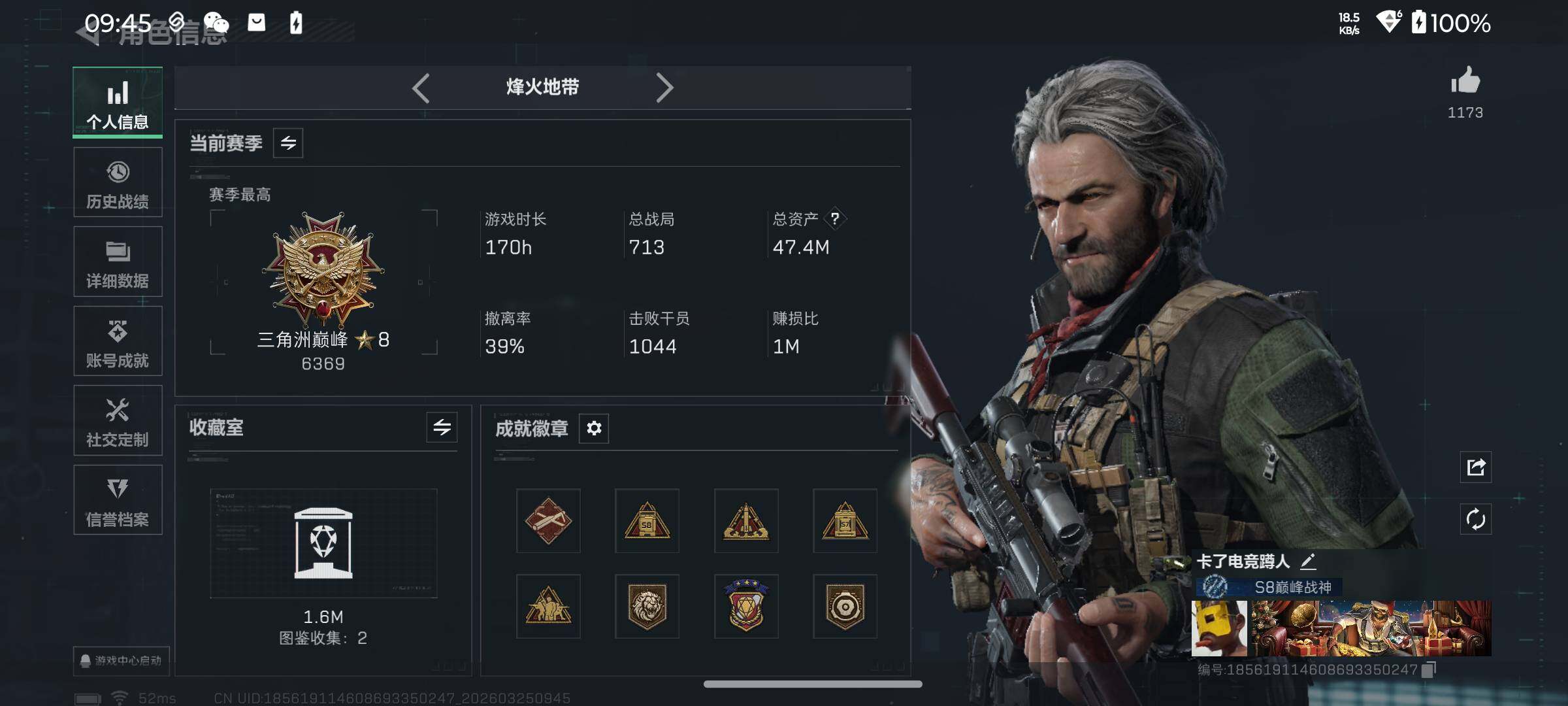Screen dimensions: 1568x706
Task: Open the collection room display thumbnail
Action: pyautogui.click(x=323, y=543)
